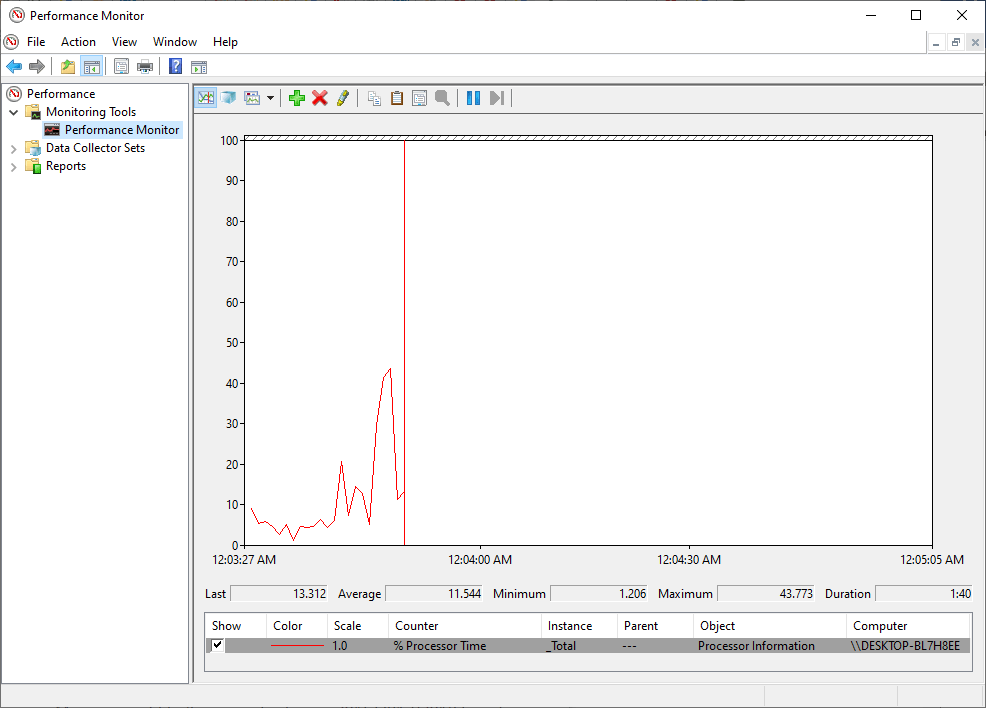Image resolution: width=986 pixels, height=708 pixels.
Task: Click the Copy Properties icon
Action: point(374,97)
